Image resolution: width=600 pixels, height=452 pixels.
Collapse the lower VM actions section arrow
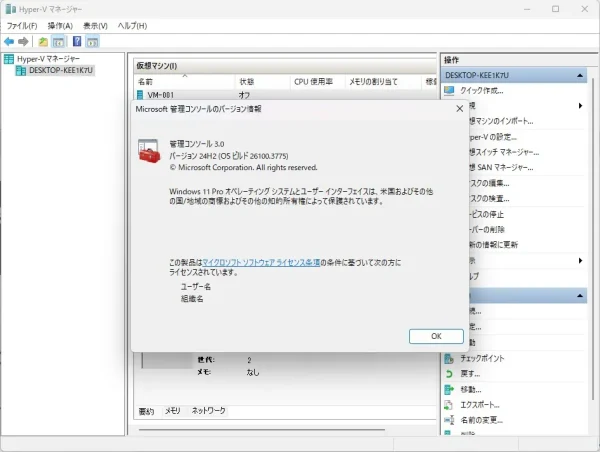point(580,296)
